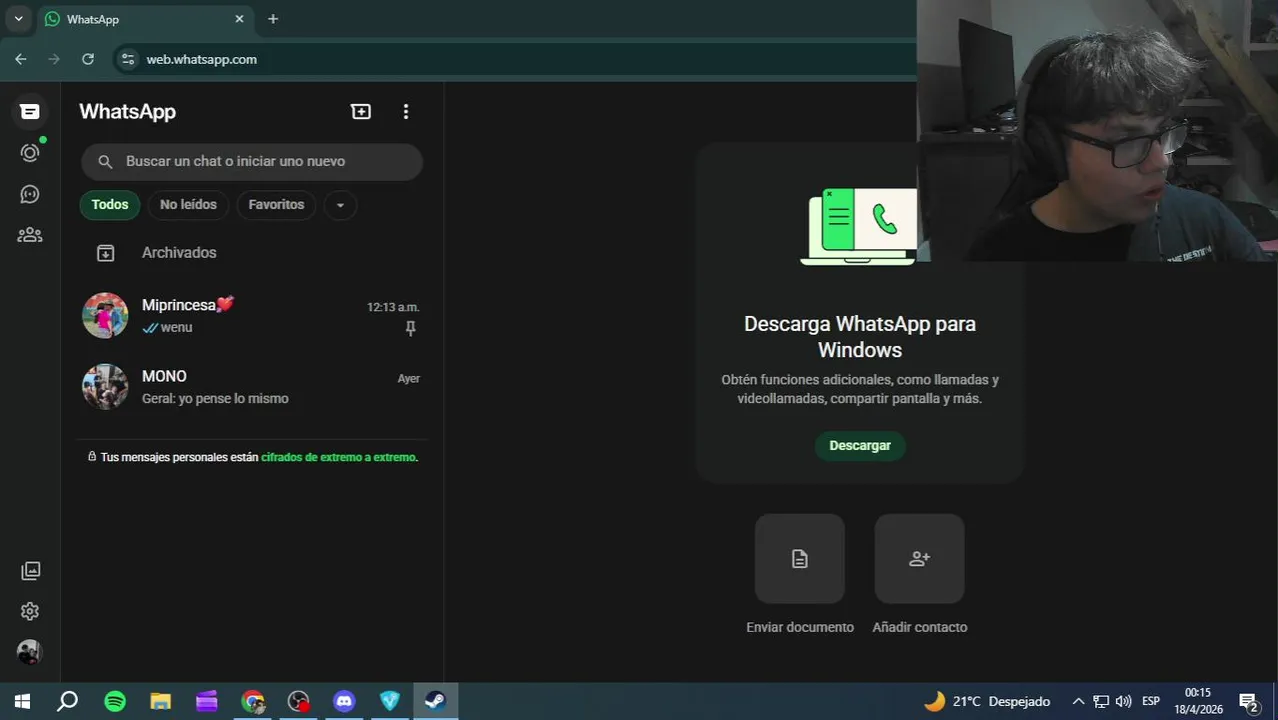This screenshot has height=720, width=1278.
Task: Select the No leídos filter
Action: tap(188, 205)
